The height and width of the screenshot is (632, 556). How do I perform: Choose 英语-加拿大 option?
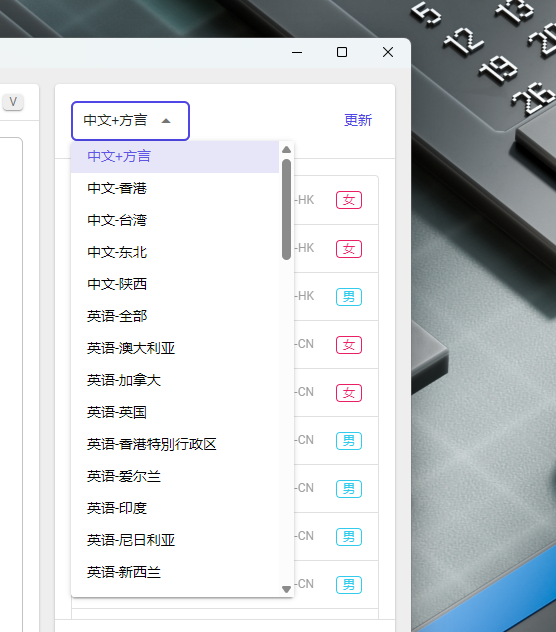[175, 380]
